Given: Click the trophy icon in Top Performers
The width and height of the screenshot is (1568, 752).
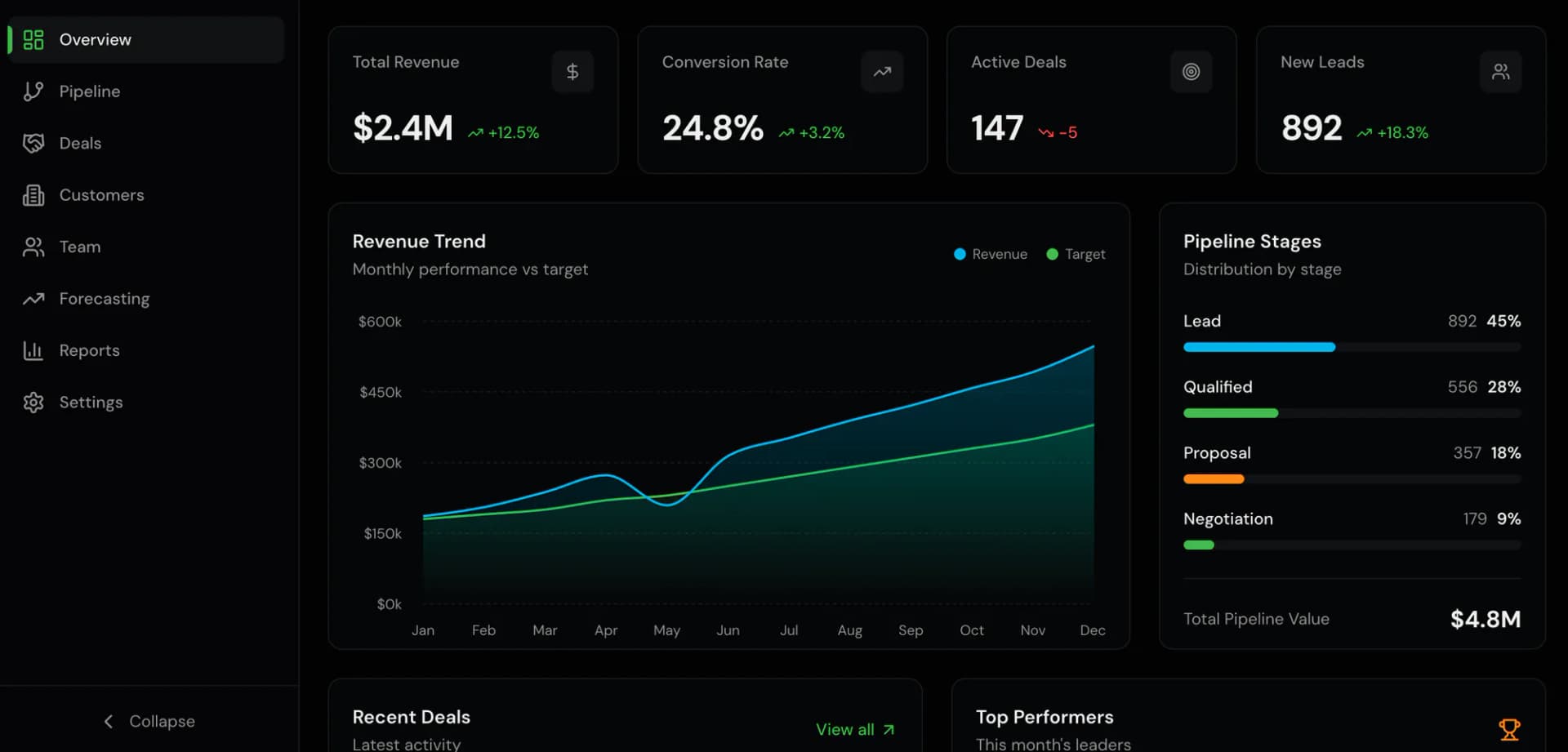Looking at the screenshot, I should click(x=1509, y=729).
